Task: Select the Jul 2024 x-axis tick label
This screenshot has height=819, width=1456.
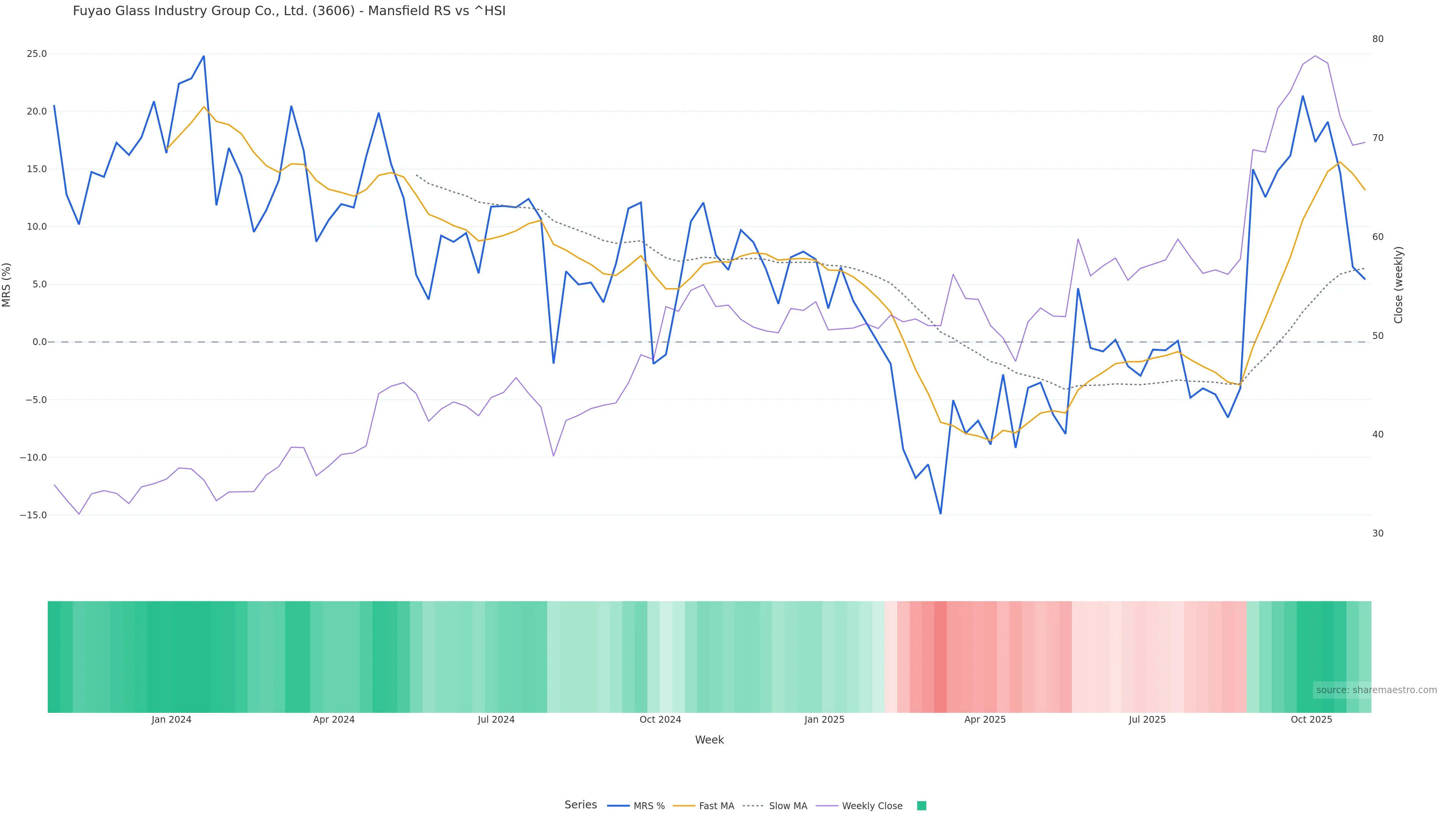Action: pyautogui.click(x=496, y=720)
